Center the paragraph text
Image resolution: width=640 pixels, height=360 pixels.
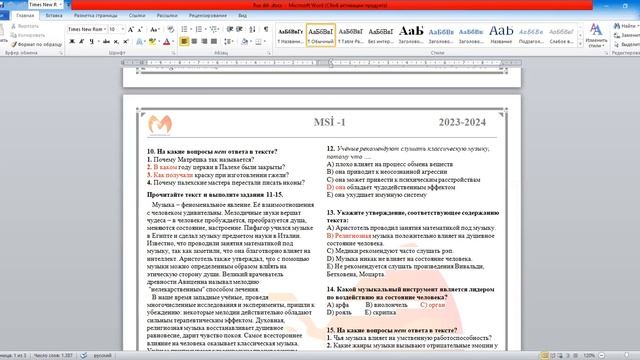(194, 41)
